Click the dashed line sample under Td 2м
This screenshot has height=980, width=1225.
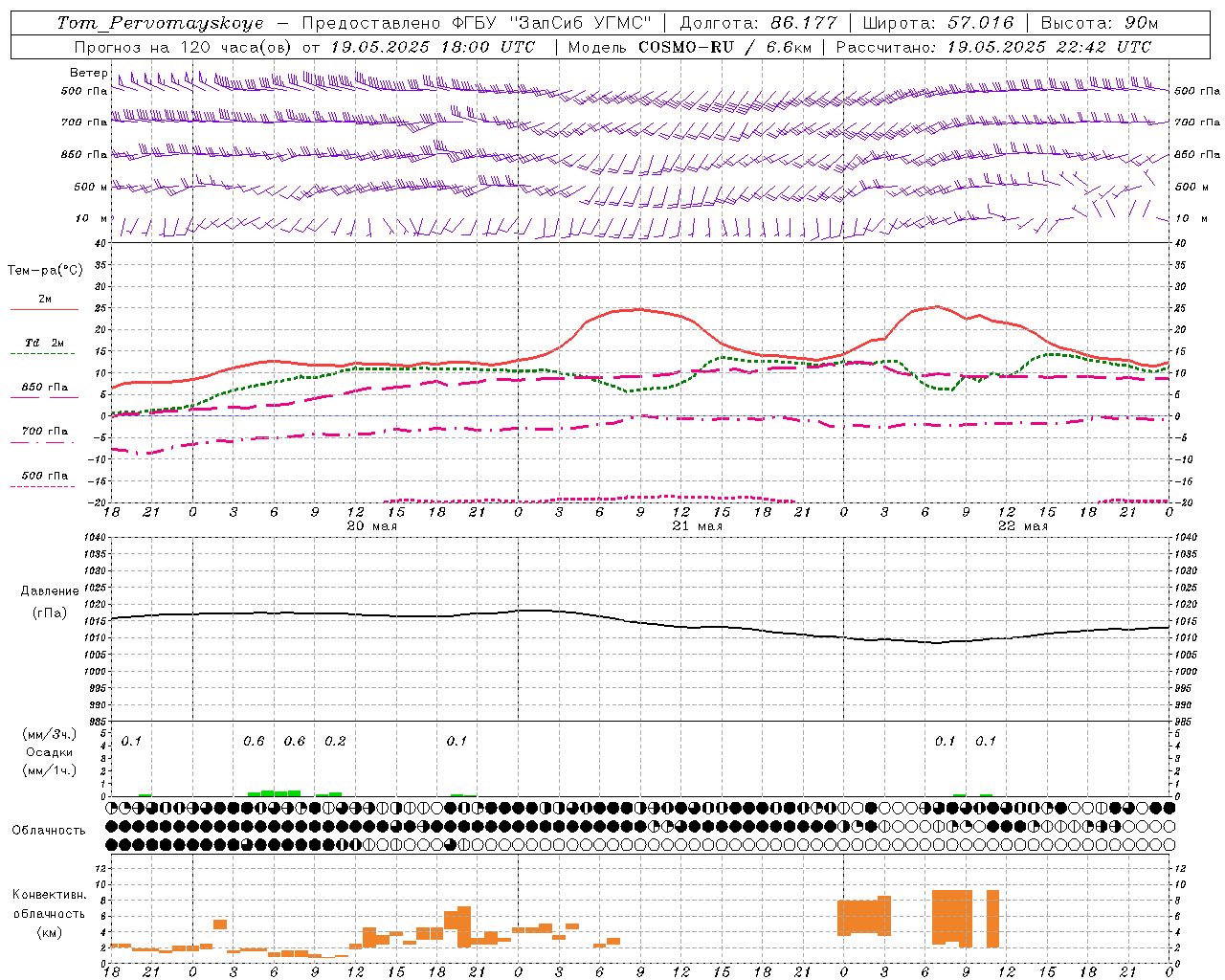(42, 354)
